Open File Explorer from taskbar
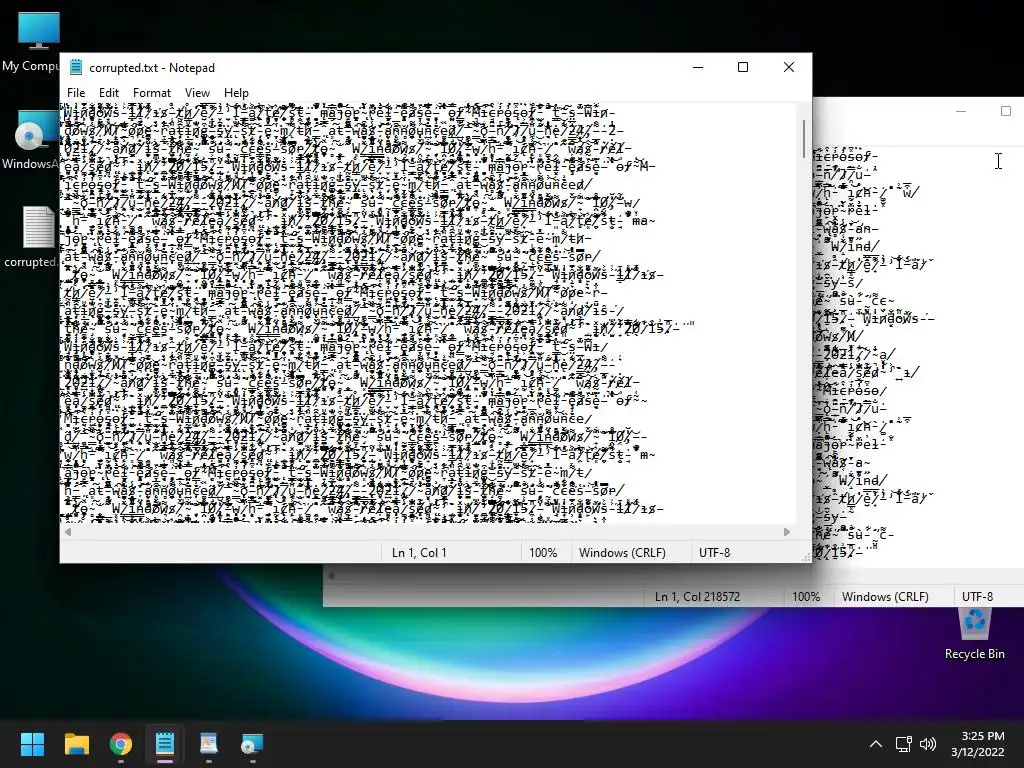This screenshot has width=1024, height=768. point(76,744)
